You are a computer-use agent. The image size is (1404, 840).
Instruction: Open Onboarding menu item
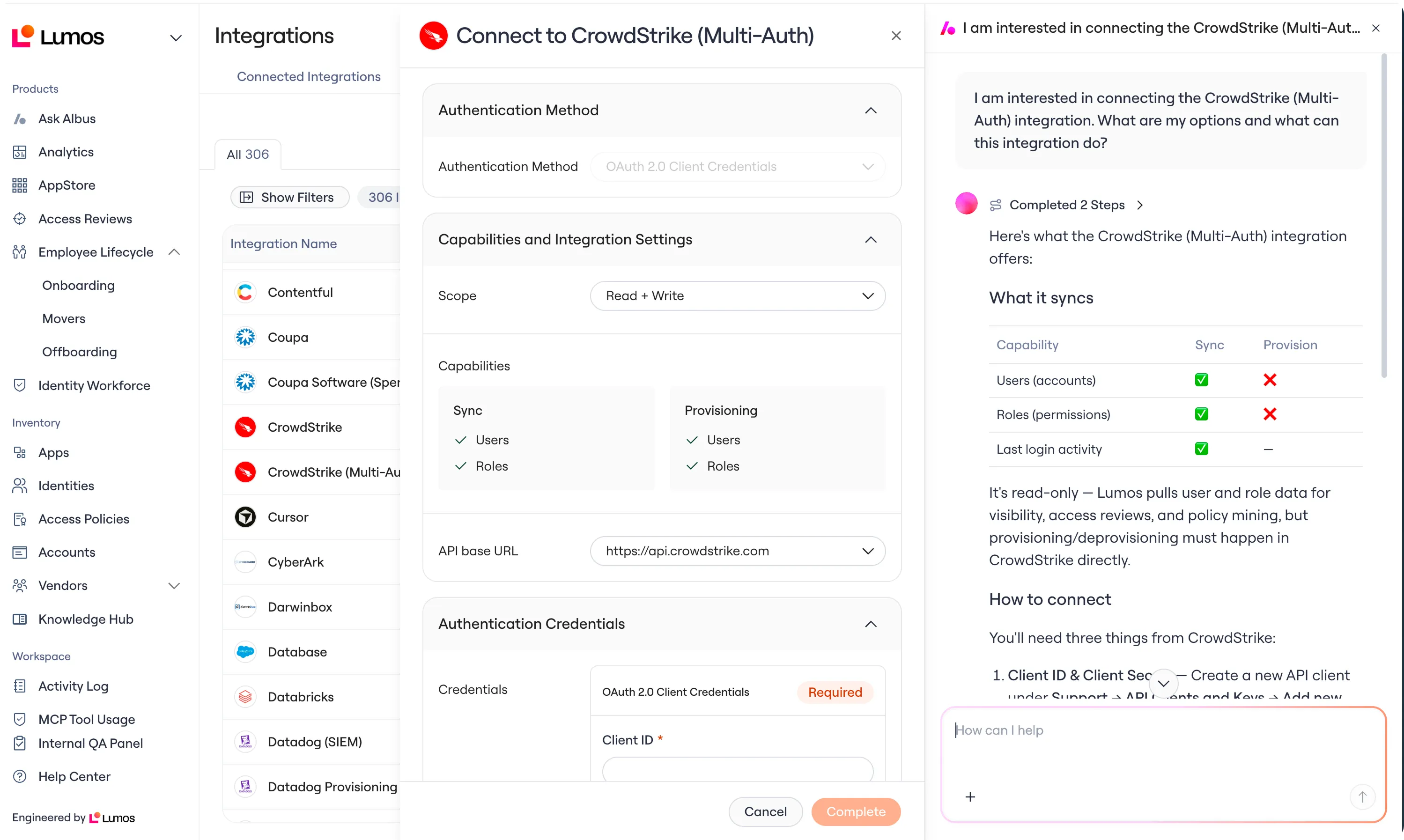tap(79, 285)
